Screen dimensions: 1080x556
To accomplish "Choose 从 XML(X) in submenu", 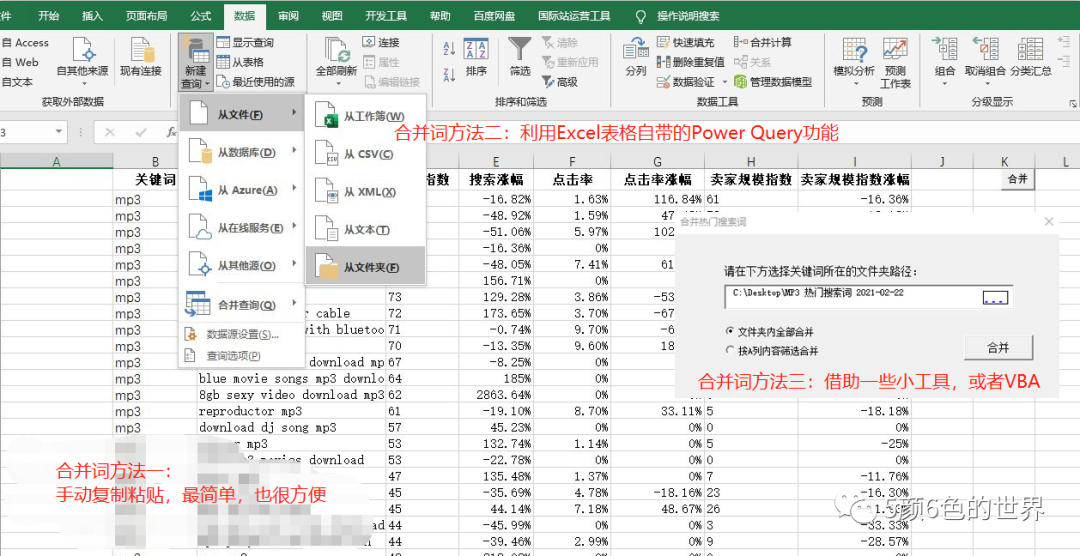I will coord(365,192).
